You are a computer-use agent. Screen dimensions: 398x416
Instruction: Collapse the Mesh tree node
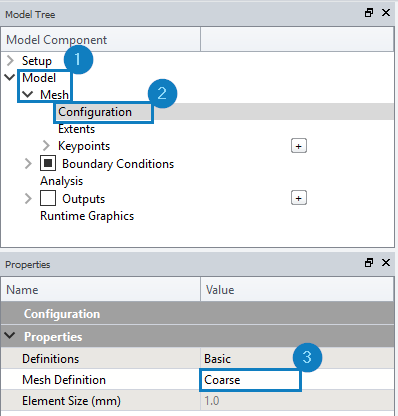(27, 95)
